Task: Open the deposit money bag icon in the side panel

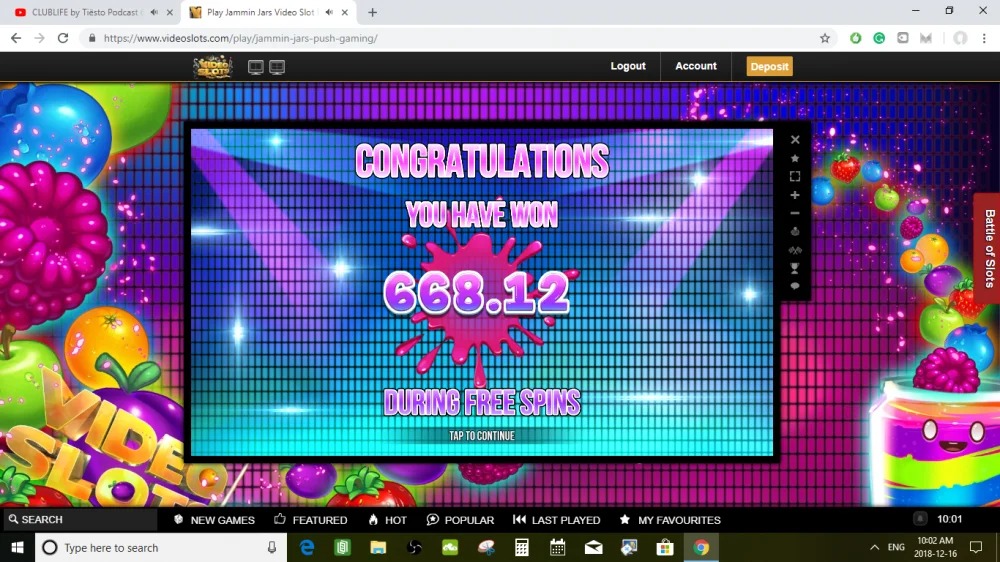Action: pyautogui.click(x=795, y=232)
